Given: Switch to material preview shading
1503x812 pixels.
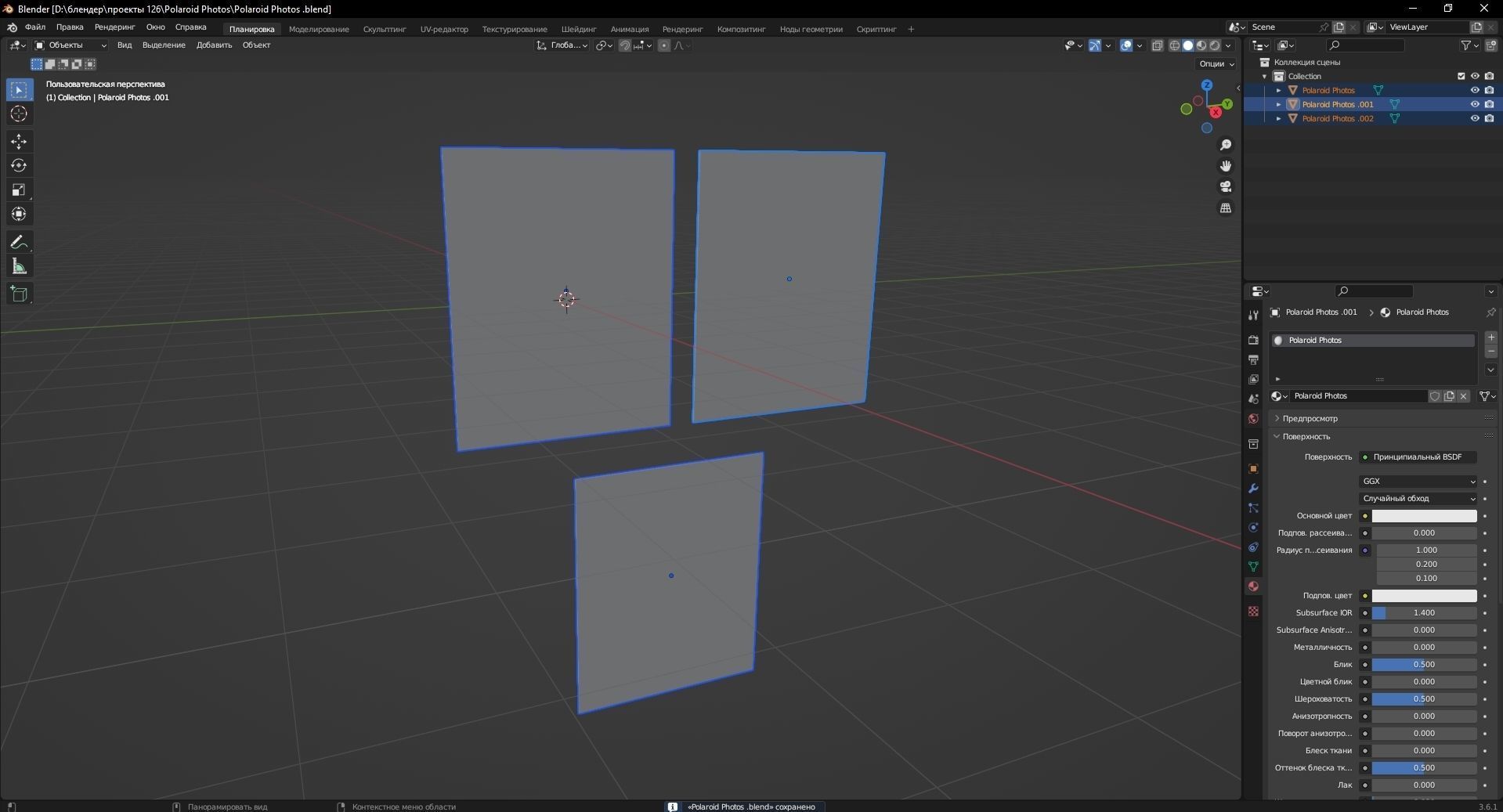Looking at the screenshot, I should [x=1201, y=45].
